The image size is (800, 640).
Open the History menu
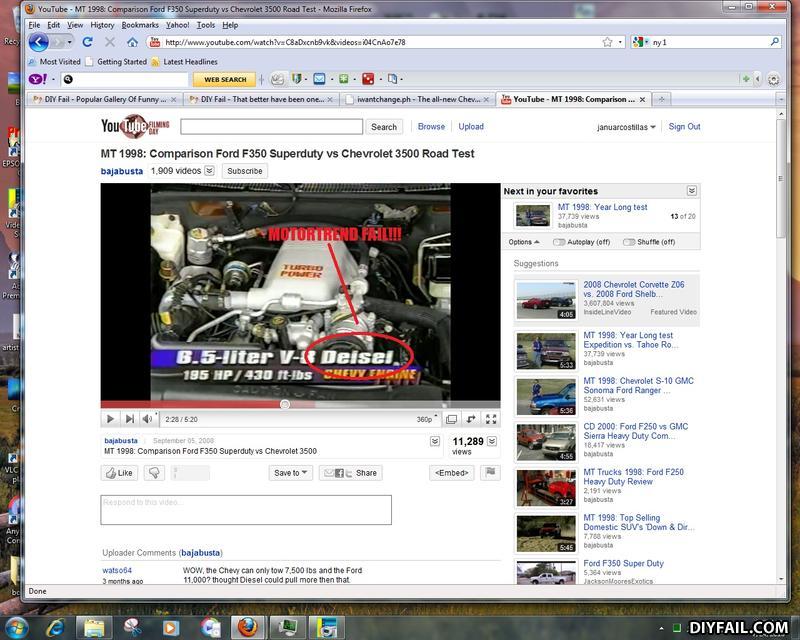(x=102, y=25)
